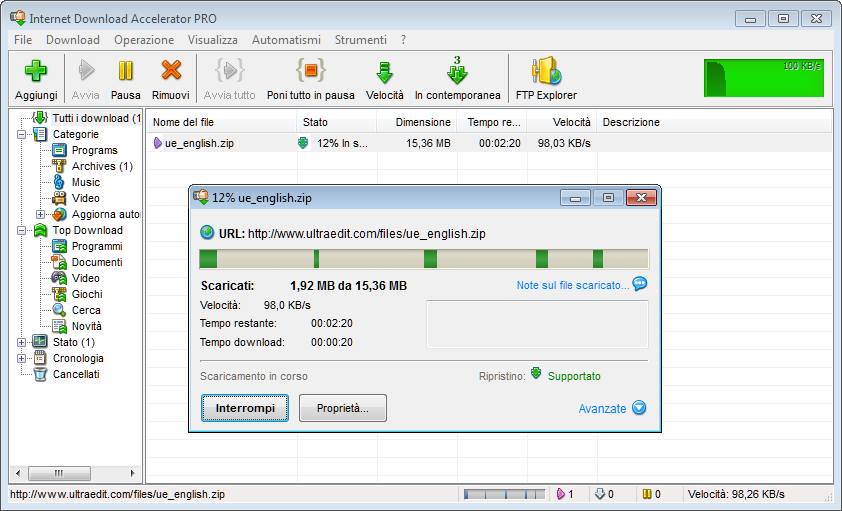Click the sidebar scroll left arrow
Screen dimensions: 842x511
click(x=18, y=473)
